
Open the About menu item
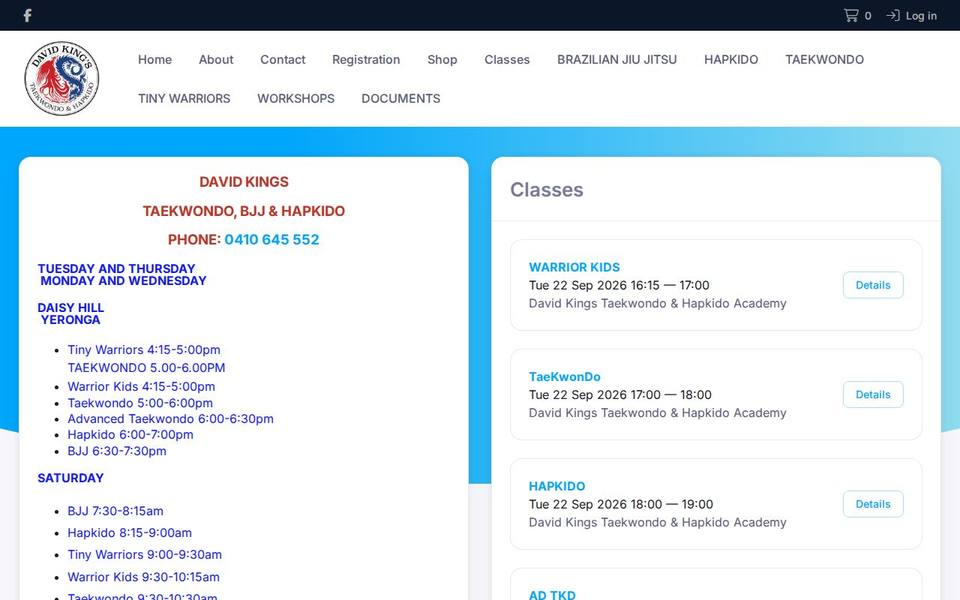216,59
